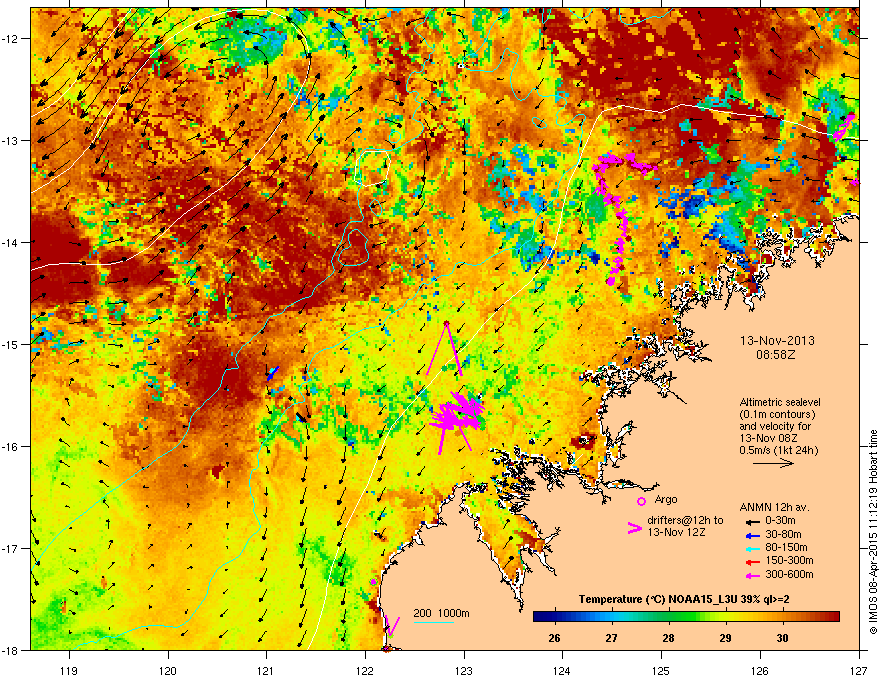Click the dark red end of the temperature colorbar
The width and height of the screenshot is (880, 680).
[x=833, y=617]
